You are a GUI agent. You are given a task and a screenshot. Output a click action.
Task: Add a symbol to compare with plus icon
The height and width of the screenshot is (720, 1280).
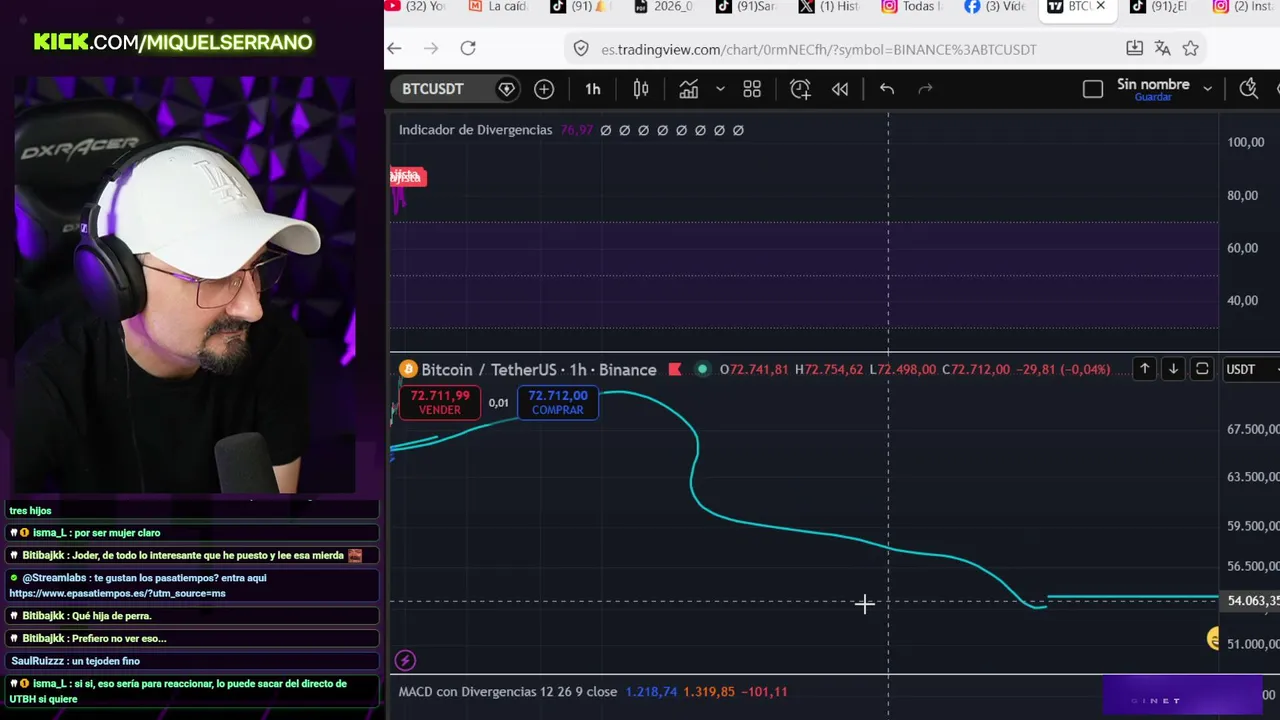point(544,89)
